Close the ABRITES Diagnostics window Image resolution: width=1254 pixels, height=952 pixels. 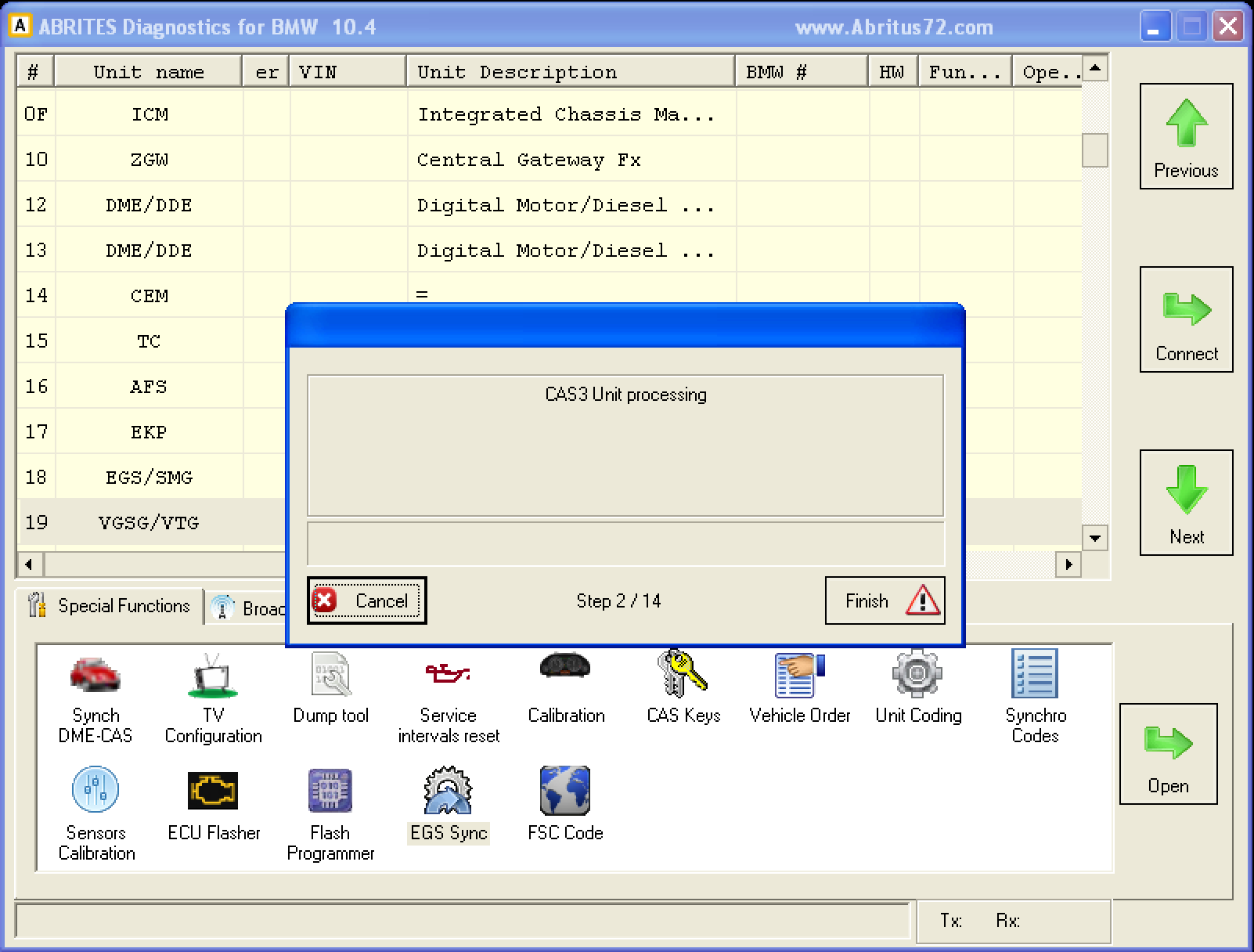1227,27
